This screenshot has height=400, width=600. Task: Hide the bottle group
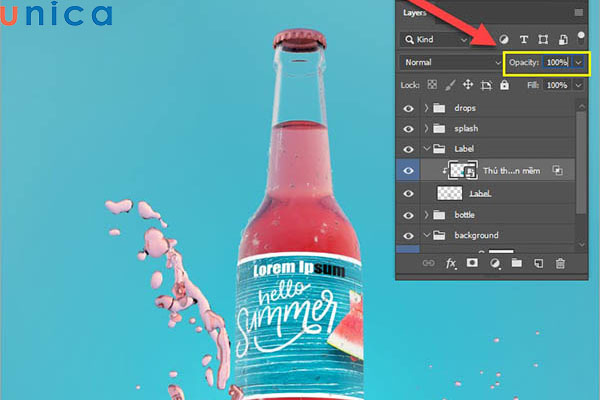[x=408, y=215]
